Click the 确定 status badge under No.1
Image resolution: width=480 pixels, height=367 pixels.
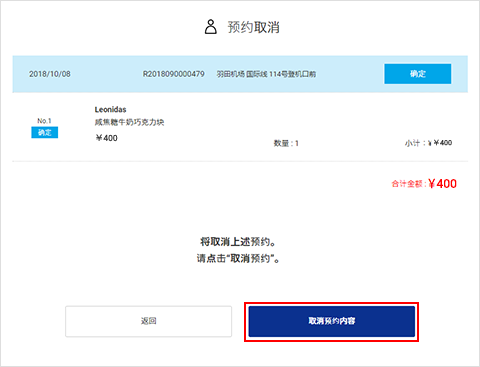pos(45,132)
